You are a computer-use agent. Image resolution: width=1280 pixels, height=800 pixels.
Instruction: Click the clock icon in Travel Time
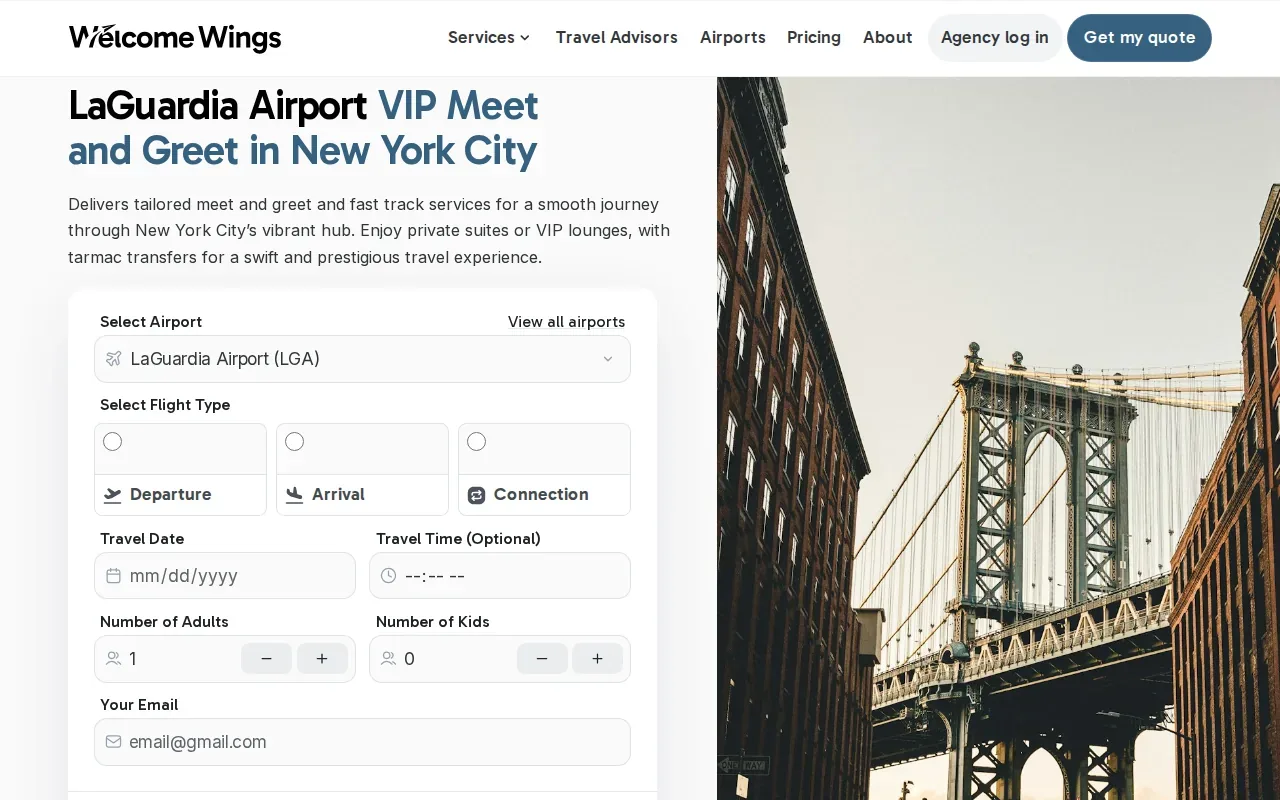coord(388,576)
